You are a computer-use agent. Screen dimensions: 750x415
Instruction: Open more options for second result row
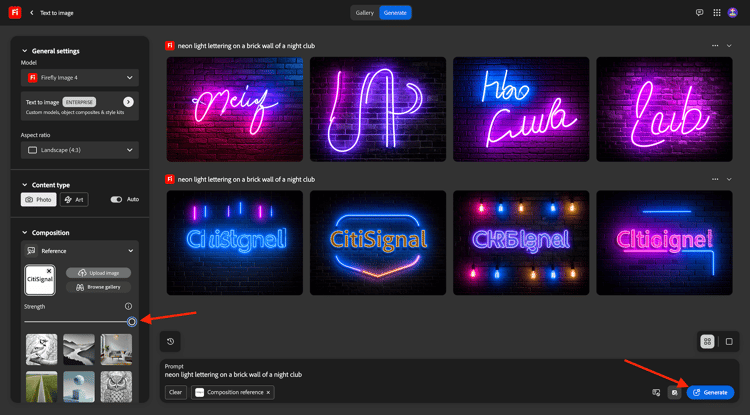715,179
